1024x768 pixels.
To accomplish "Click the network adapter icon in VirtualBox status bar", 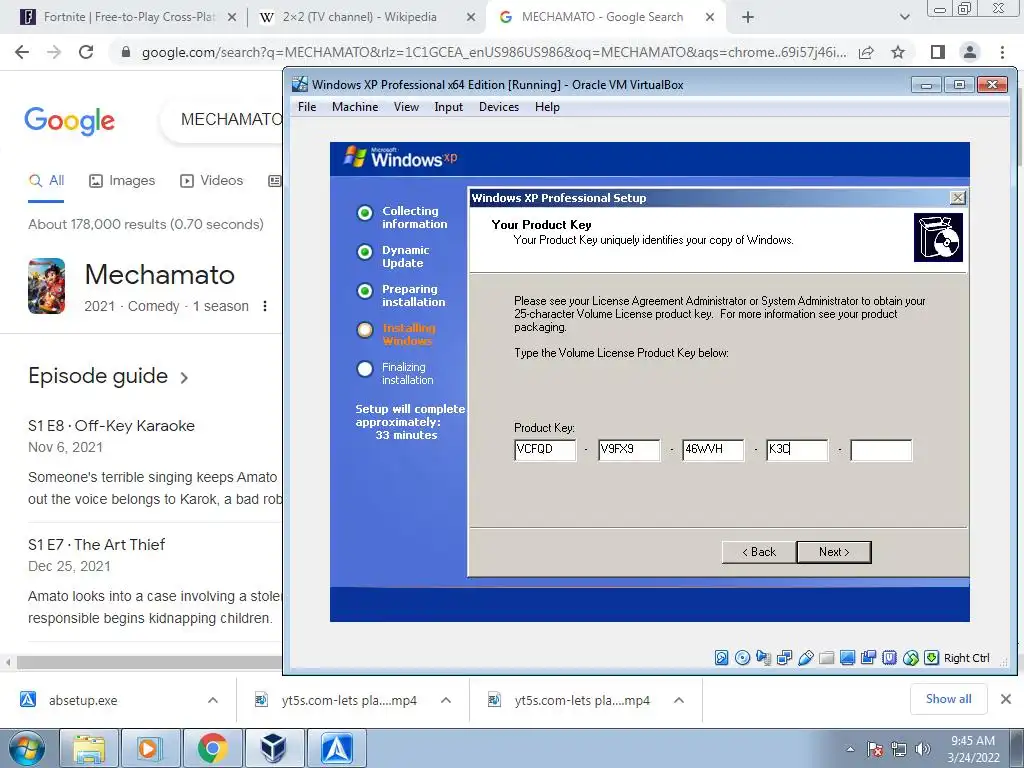I will tap(784, 658).
